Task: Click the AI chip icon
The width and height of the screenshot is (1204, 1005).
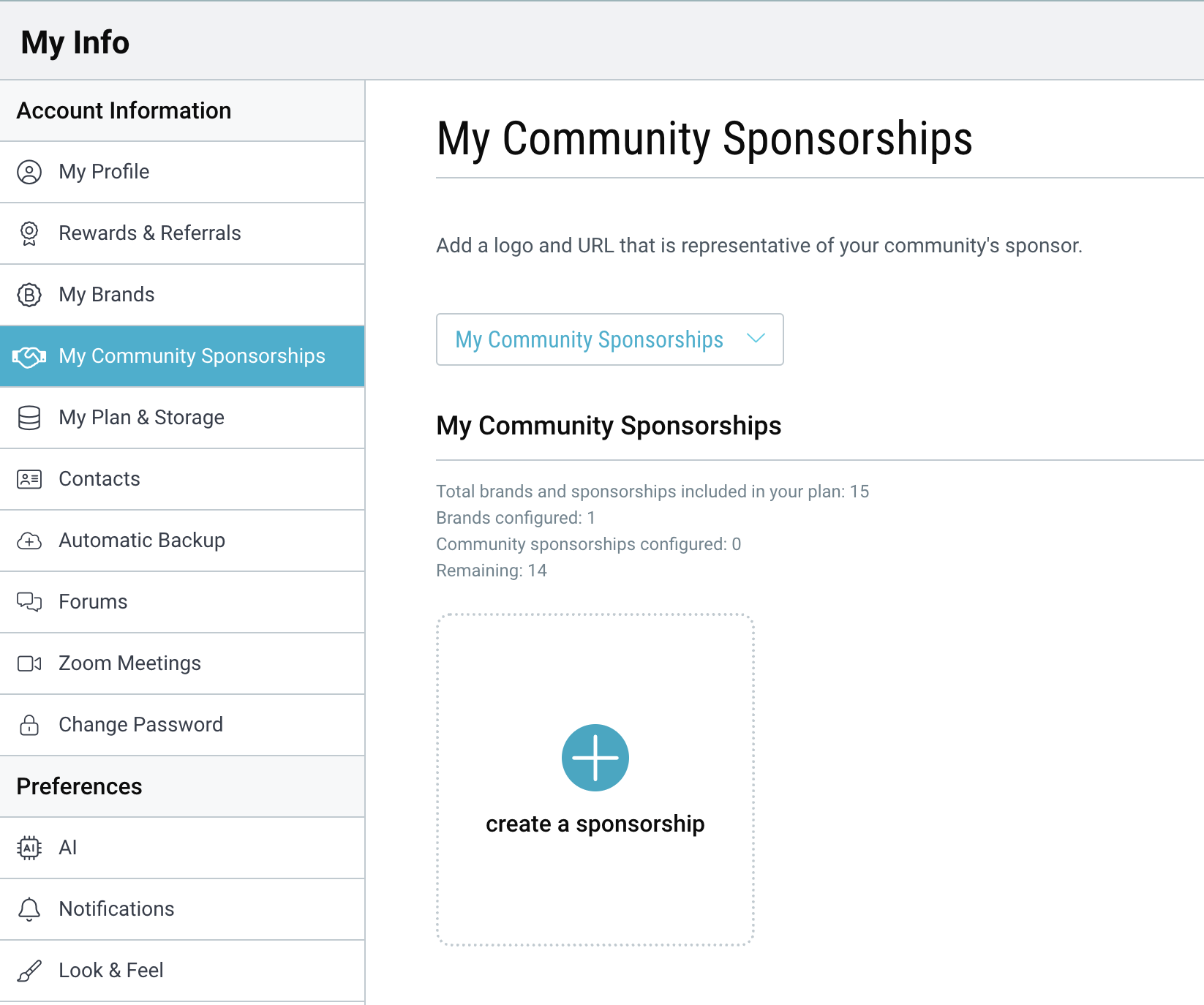Action: [x=29, y=848]
